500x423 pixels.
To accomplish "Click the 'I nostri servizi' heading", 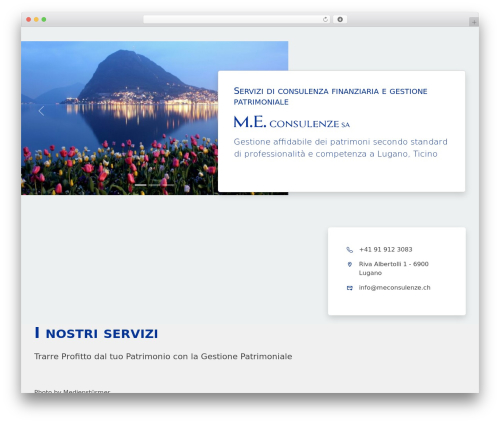I will [96, 333].
